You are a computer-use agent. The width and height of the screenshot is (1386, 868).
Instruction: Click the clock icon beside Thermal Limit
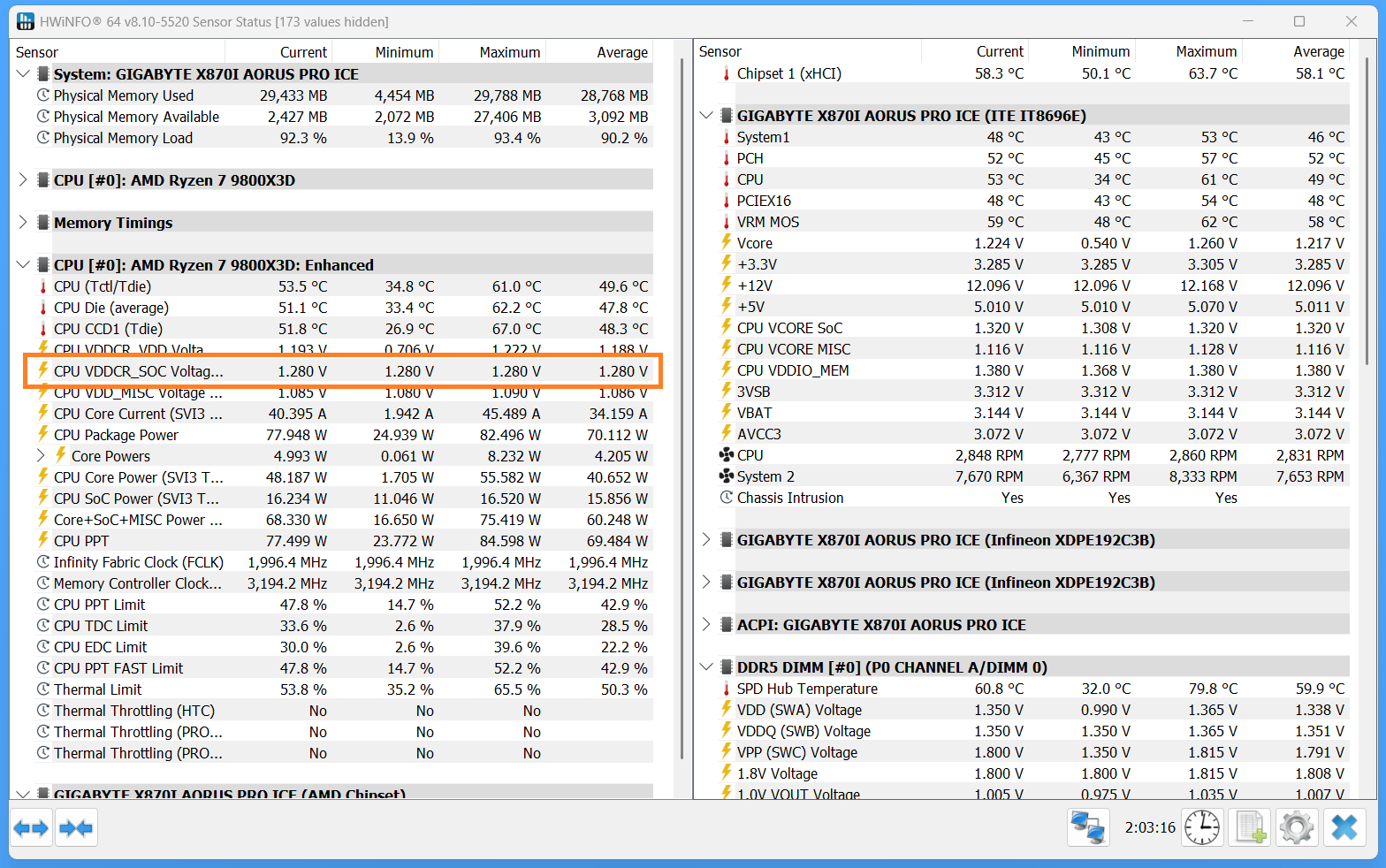tap(43, 689)
